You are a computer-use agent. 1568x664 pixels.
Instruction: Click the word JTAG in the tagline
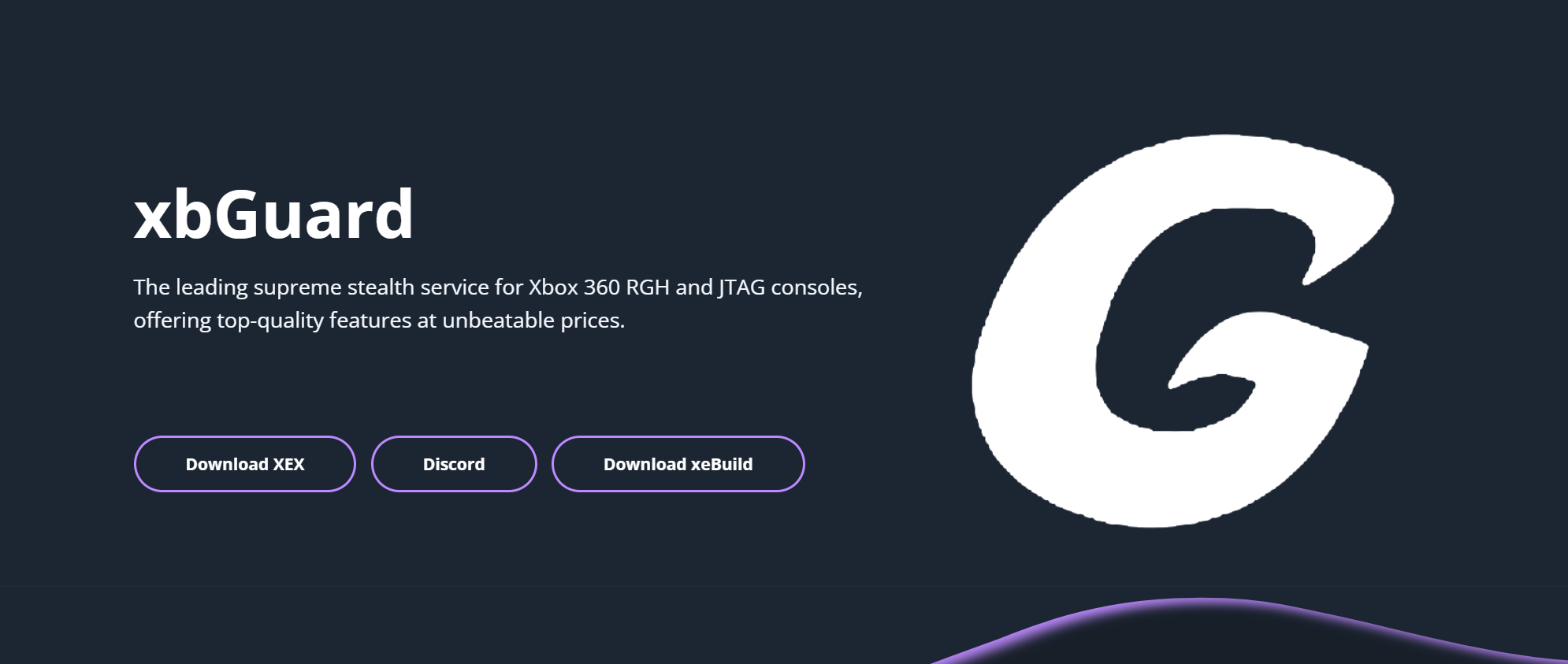pos(741,287)
